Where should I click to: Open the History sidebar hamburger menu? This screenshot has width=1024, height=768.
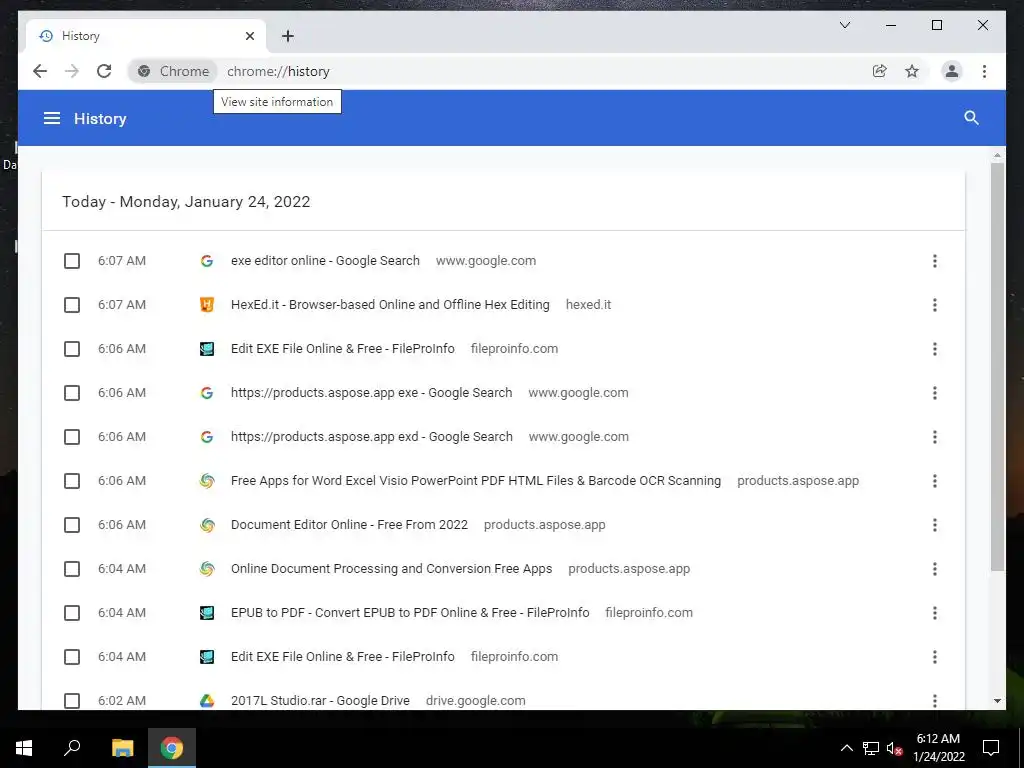52,118
